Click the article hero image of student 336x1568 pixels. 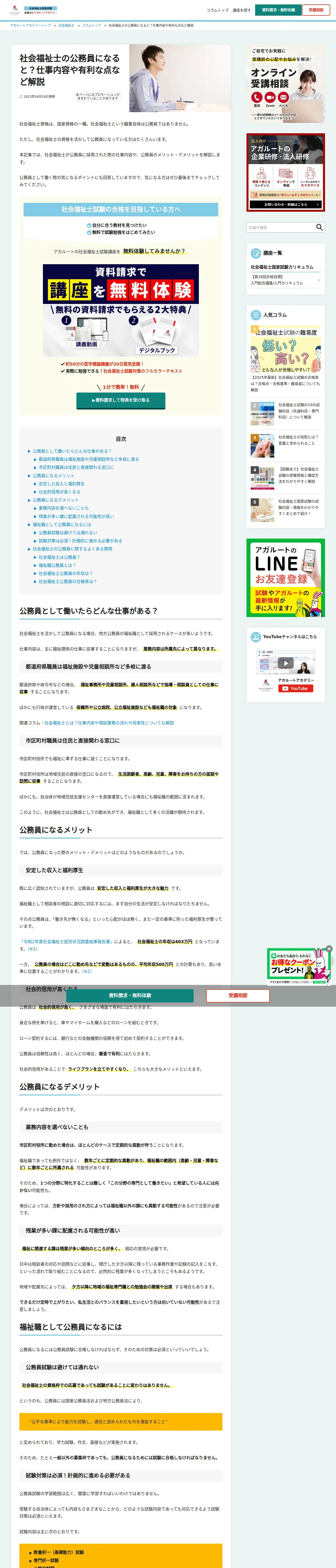tap(179, 78)
